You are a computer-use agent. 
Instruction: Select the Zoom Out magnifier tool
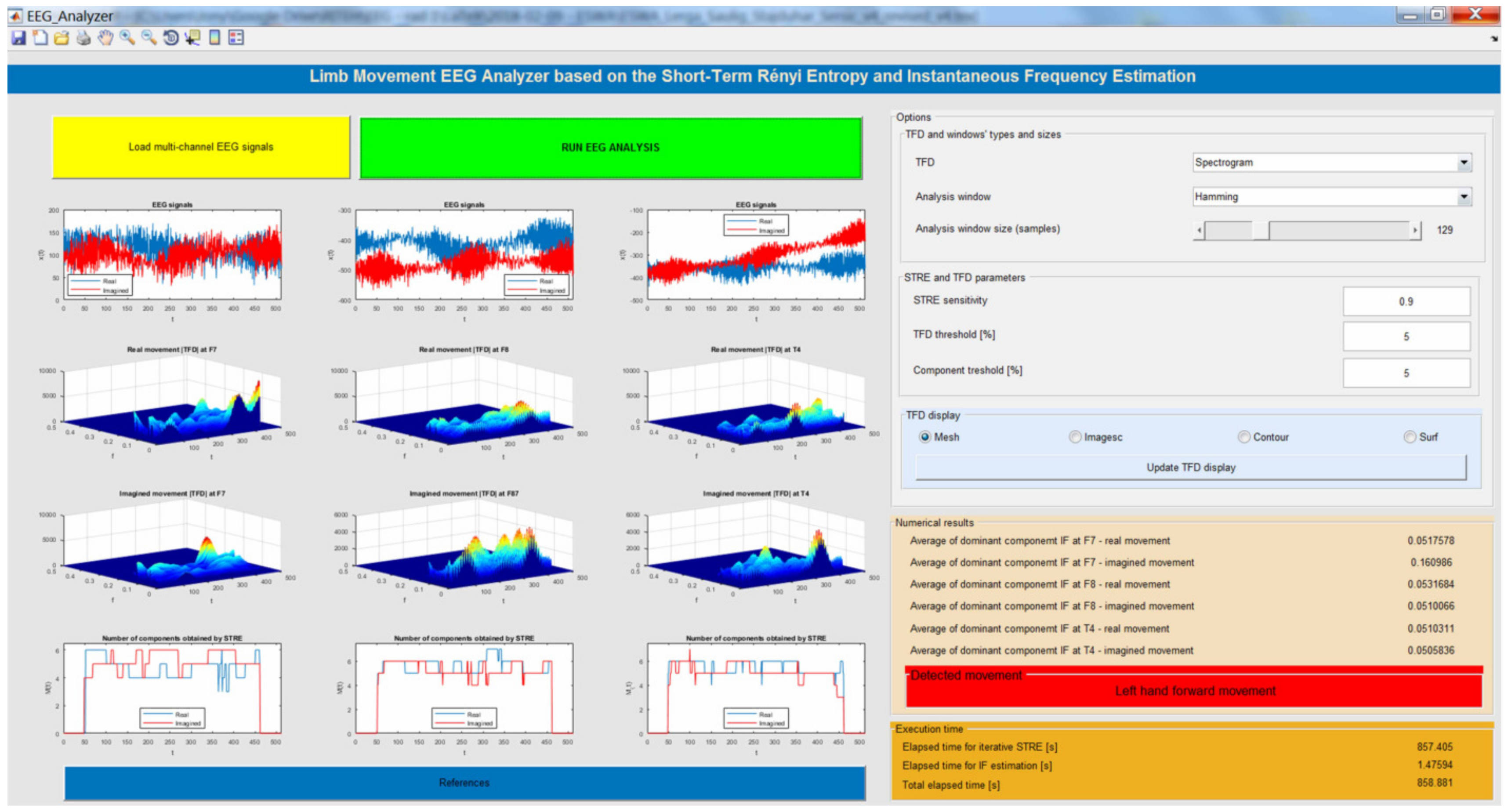click(149, 38)
